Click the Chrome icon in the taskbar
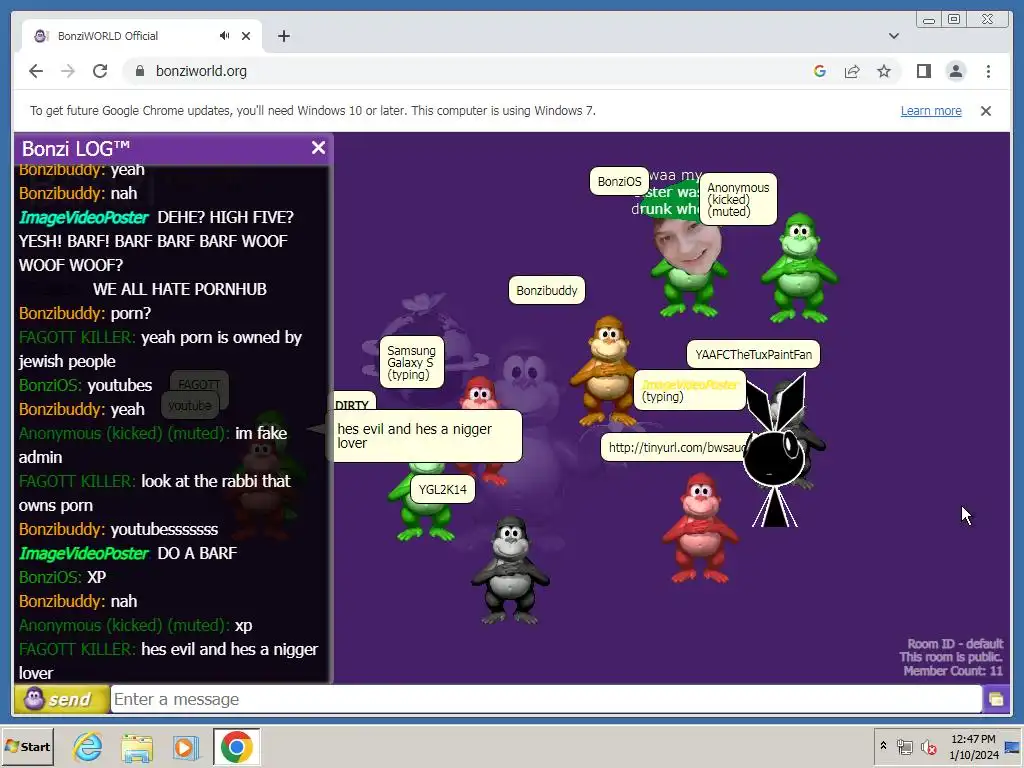The height and width of the screenshot is (768, 1024). point(236,746)
